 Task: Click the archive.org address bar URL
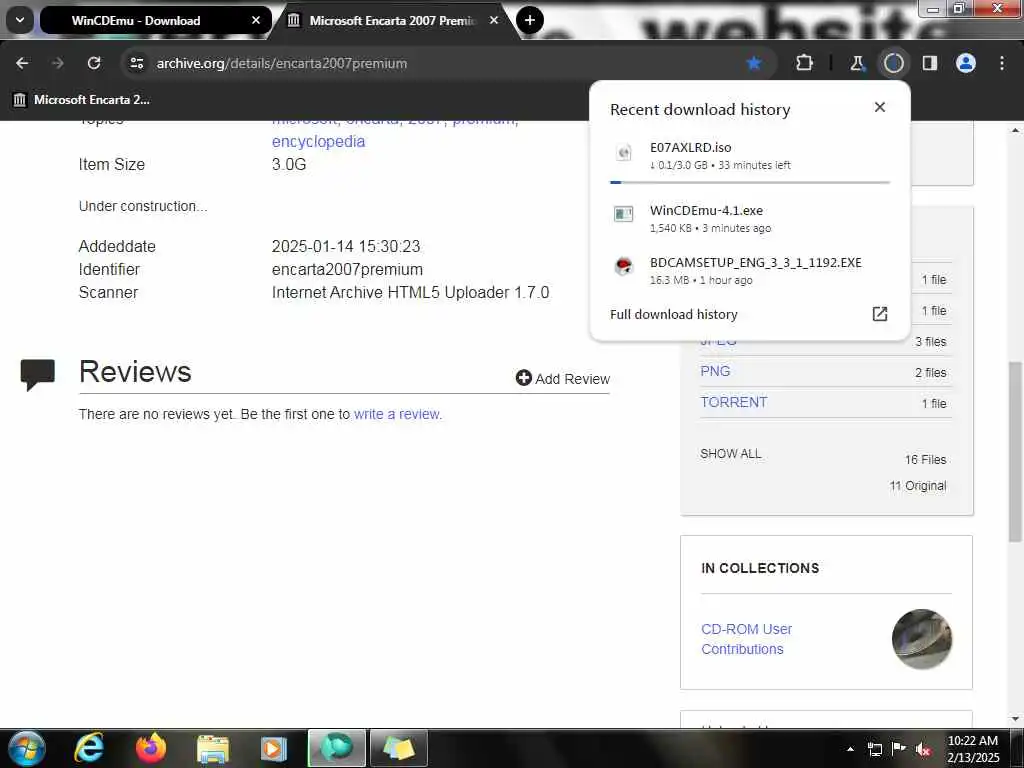pos(281,63)
